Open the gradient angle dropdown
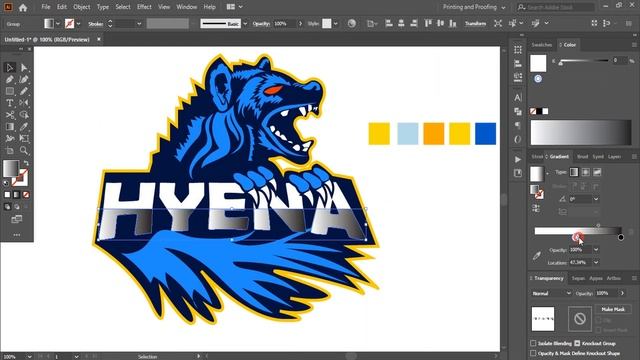 pyautogui.click(x=596, y=199)
